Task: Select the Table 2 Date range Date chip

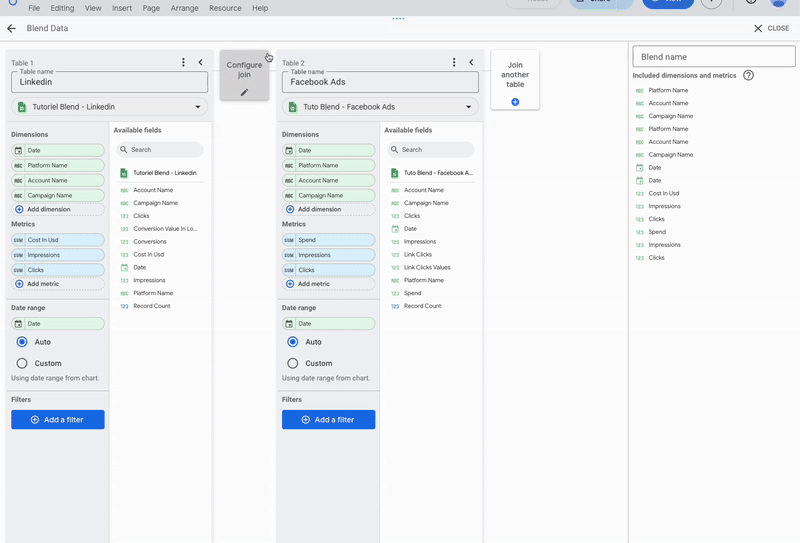Action: pyautogui.click(x=329, y=324)
